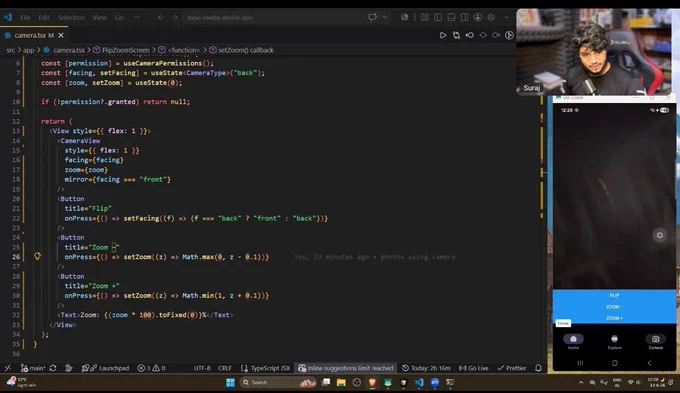This screenshot has height=393, width=680.
Task: Open the Accounts icon in the title bar
Action: click(477, 17)
